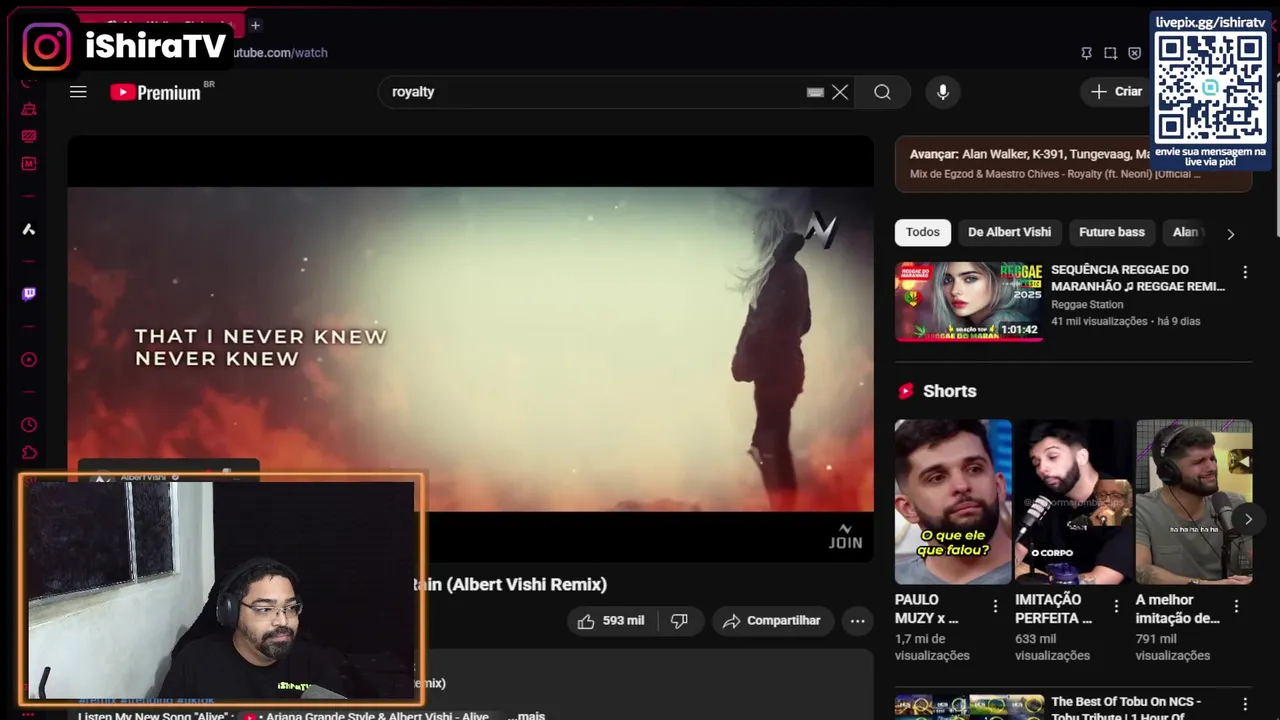Click the magnifier search button
Viewport: 1280px width, 720px height.
click(x=882, y=92)
